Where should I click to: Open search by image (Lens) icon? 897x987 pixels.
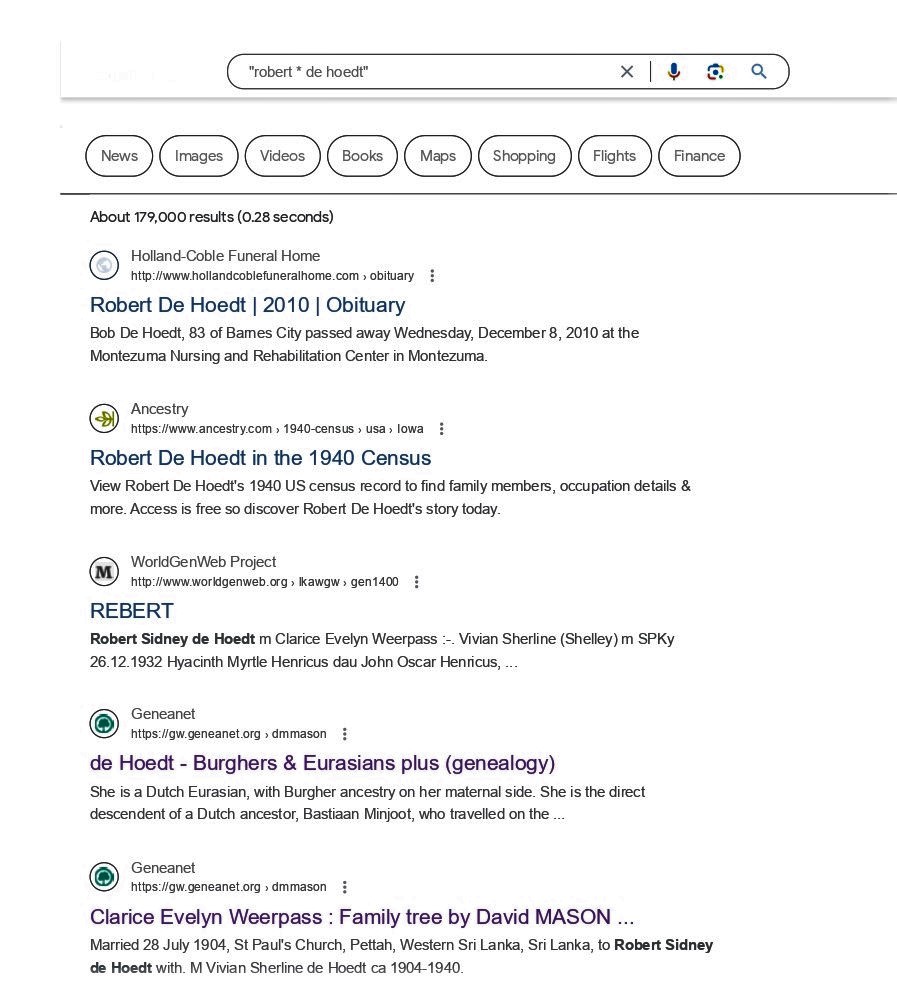tap(715, 72)
